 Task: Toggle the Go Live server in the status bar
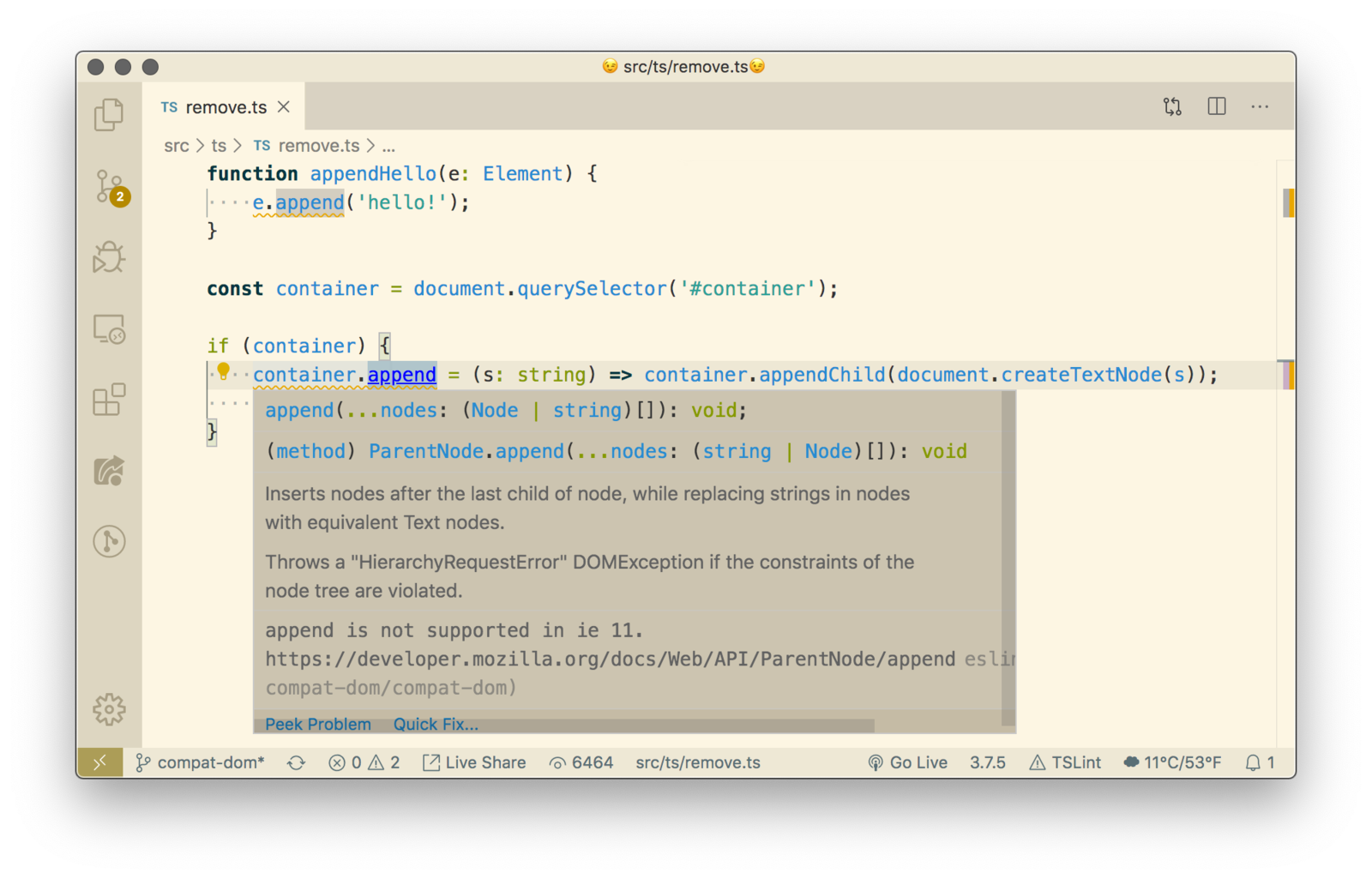point(908,762)
